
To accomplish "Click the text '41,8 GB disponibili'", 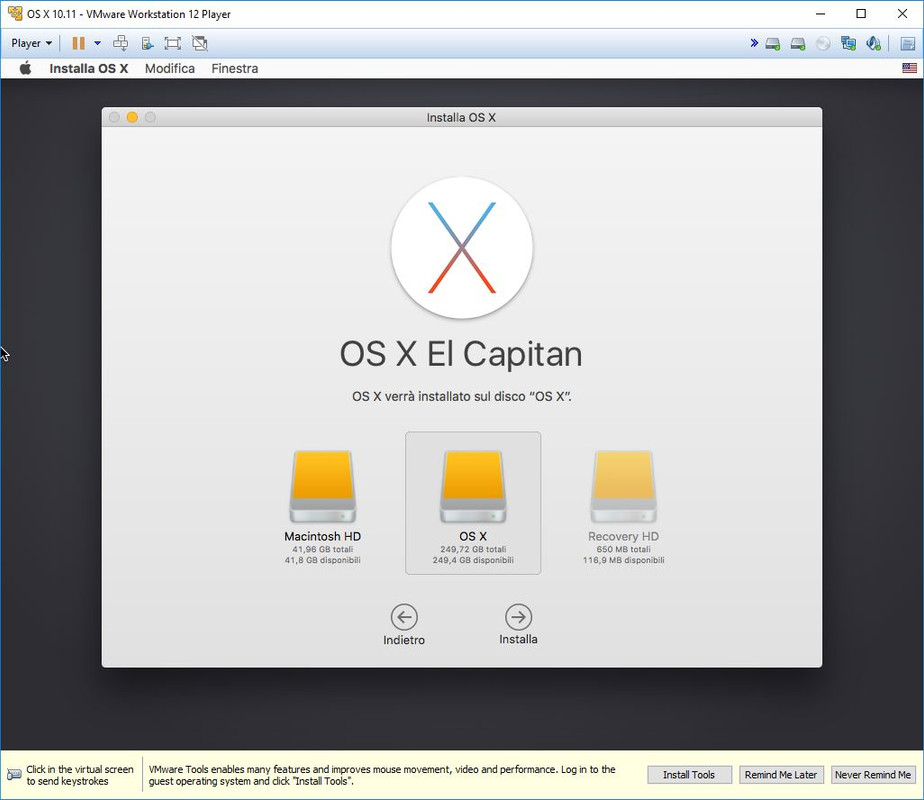I will [x=322, y=560].
